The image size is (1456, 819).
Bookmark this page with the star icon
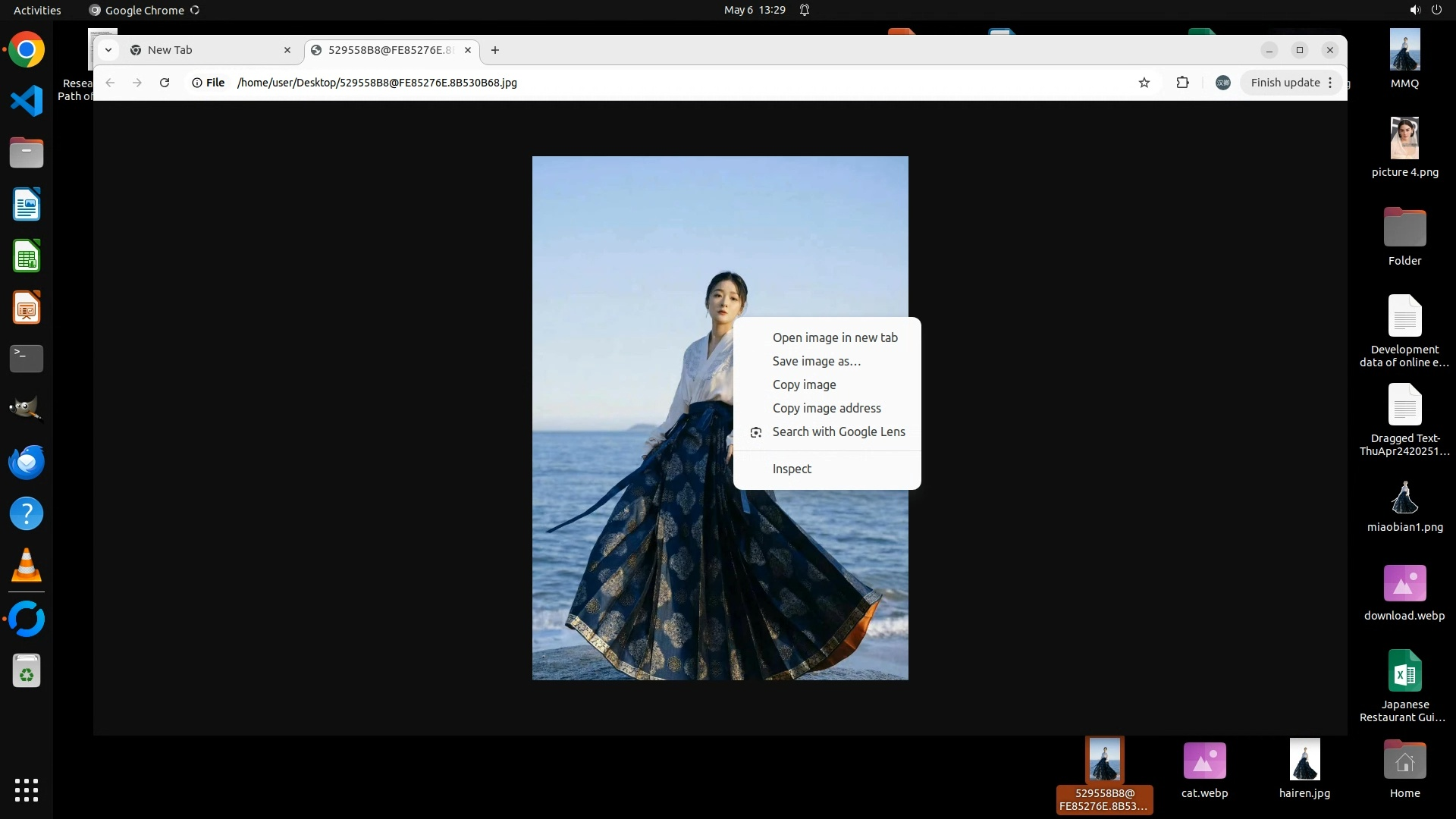click(1144, 83)
